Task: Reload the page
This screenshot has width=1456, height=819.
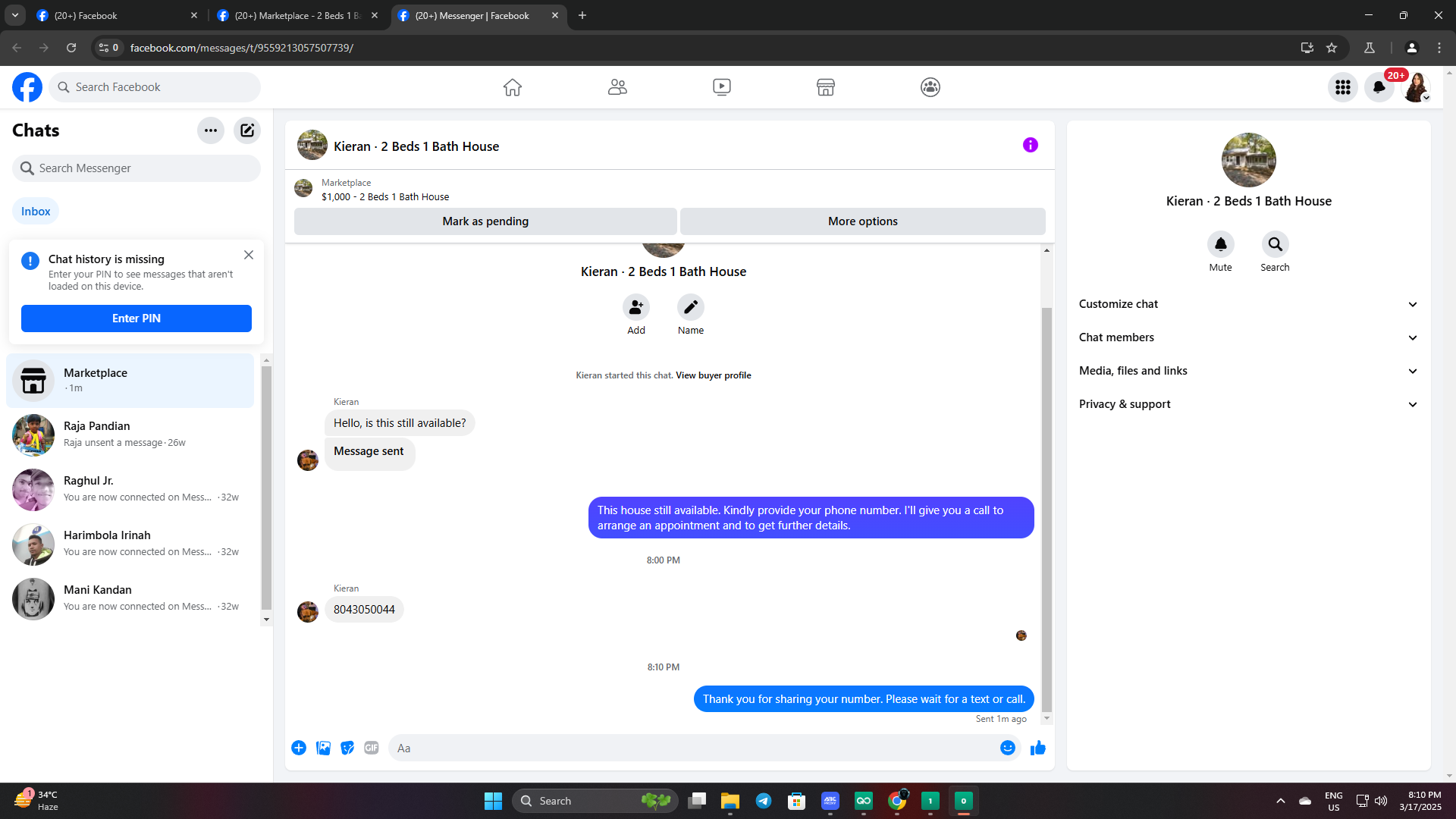Action: click(71, 48)
